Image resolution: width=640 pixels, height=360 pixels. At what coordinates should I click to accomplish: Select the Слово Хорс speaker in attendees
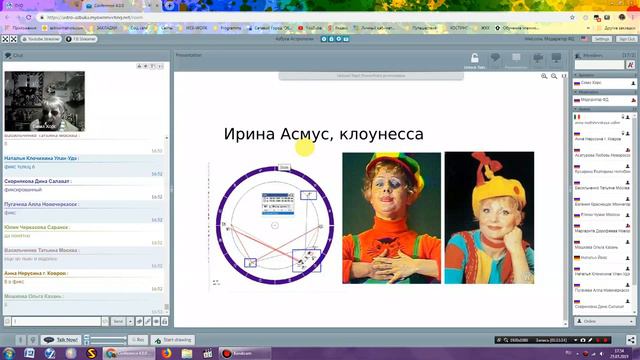point(604,83)
